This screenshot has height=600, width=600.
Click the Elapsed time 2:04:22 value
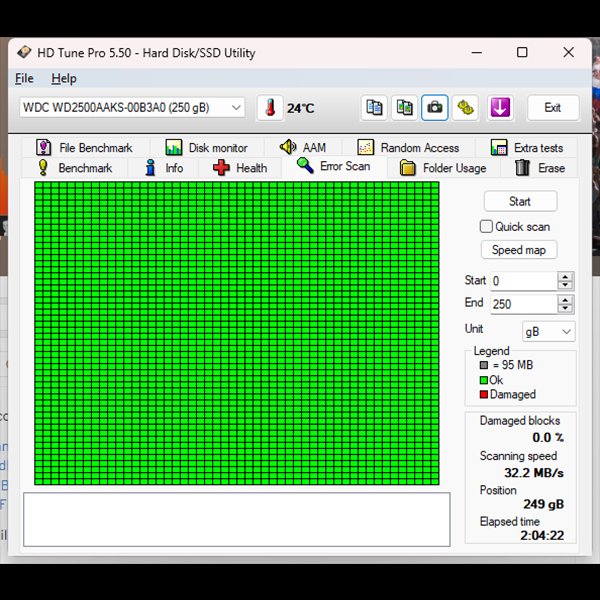tap(542, 535)
